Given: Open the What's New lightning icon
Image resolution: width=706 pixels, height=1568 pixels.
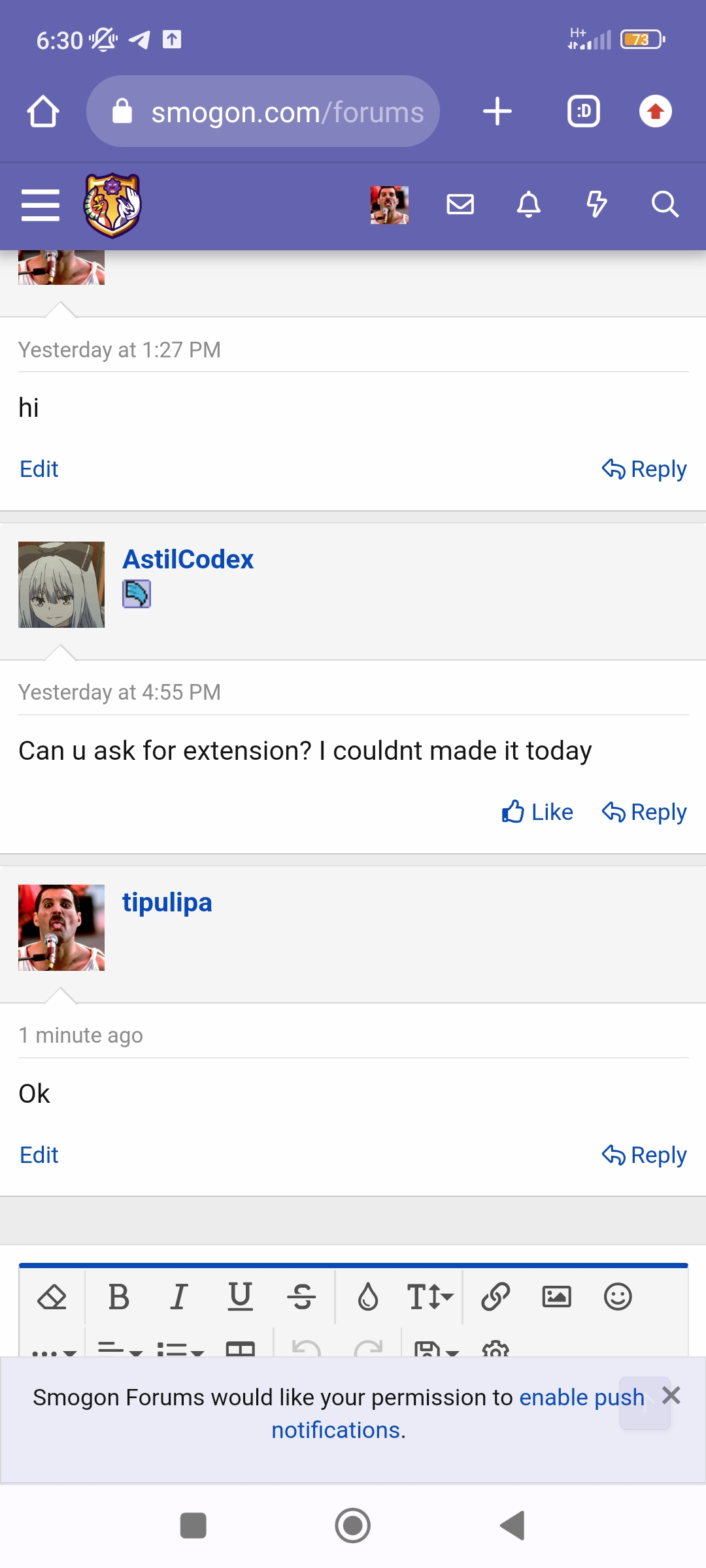Looking at the screenshot, I should click(596, 204).
